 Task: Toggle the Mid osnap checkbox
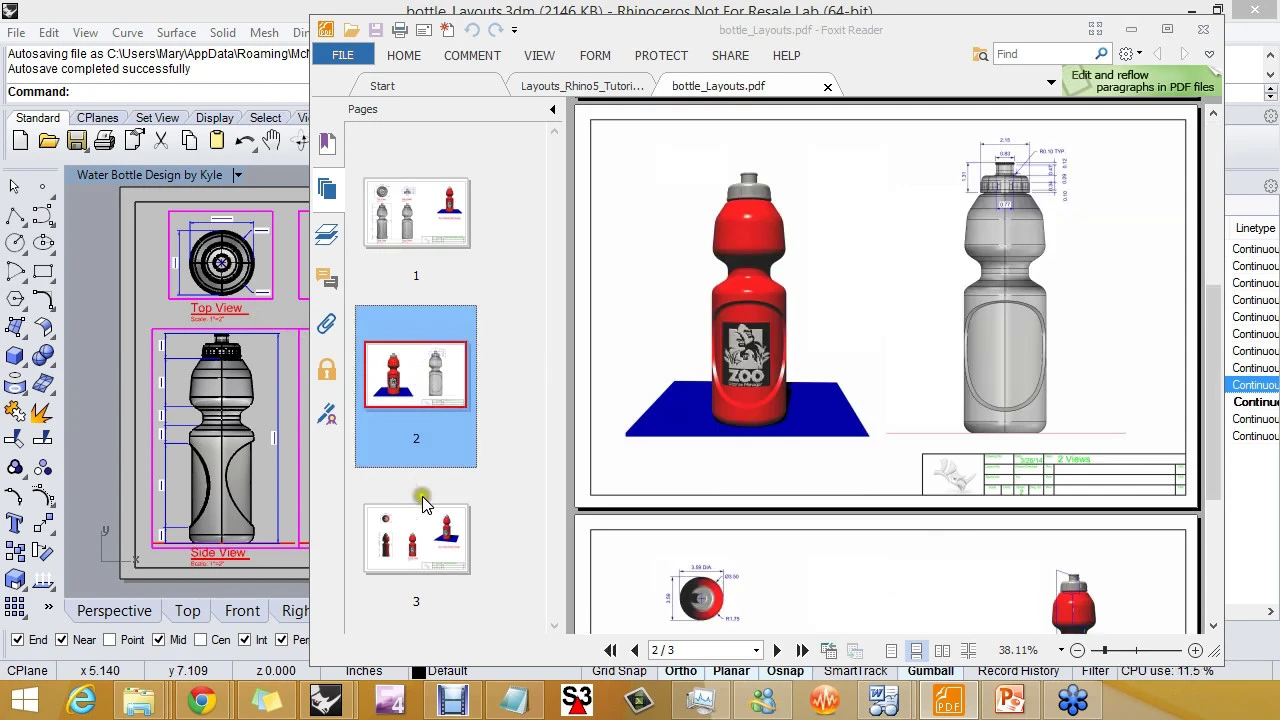point(158,640)
